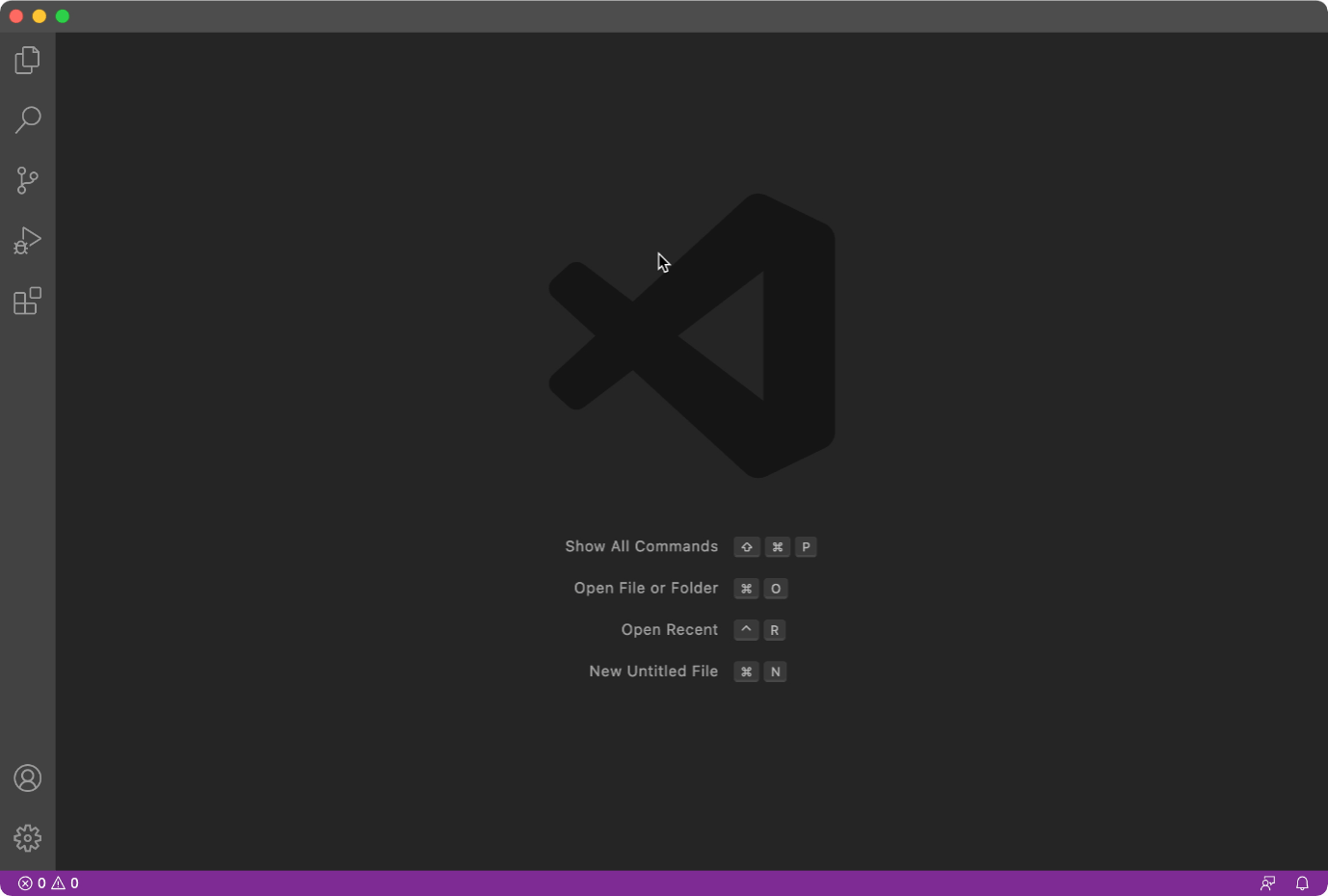Click the Control key in Open Recent shortcut

[747, 630]
